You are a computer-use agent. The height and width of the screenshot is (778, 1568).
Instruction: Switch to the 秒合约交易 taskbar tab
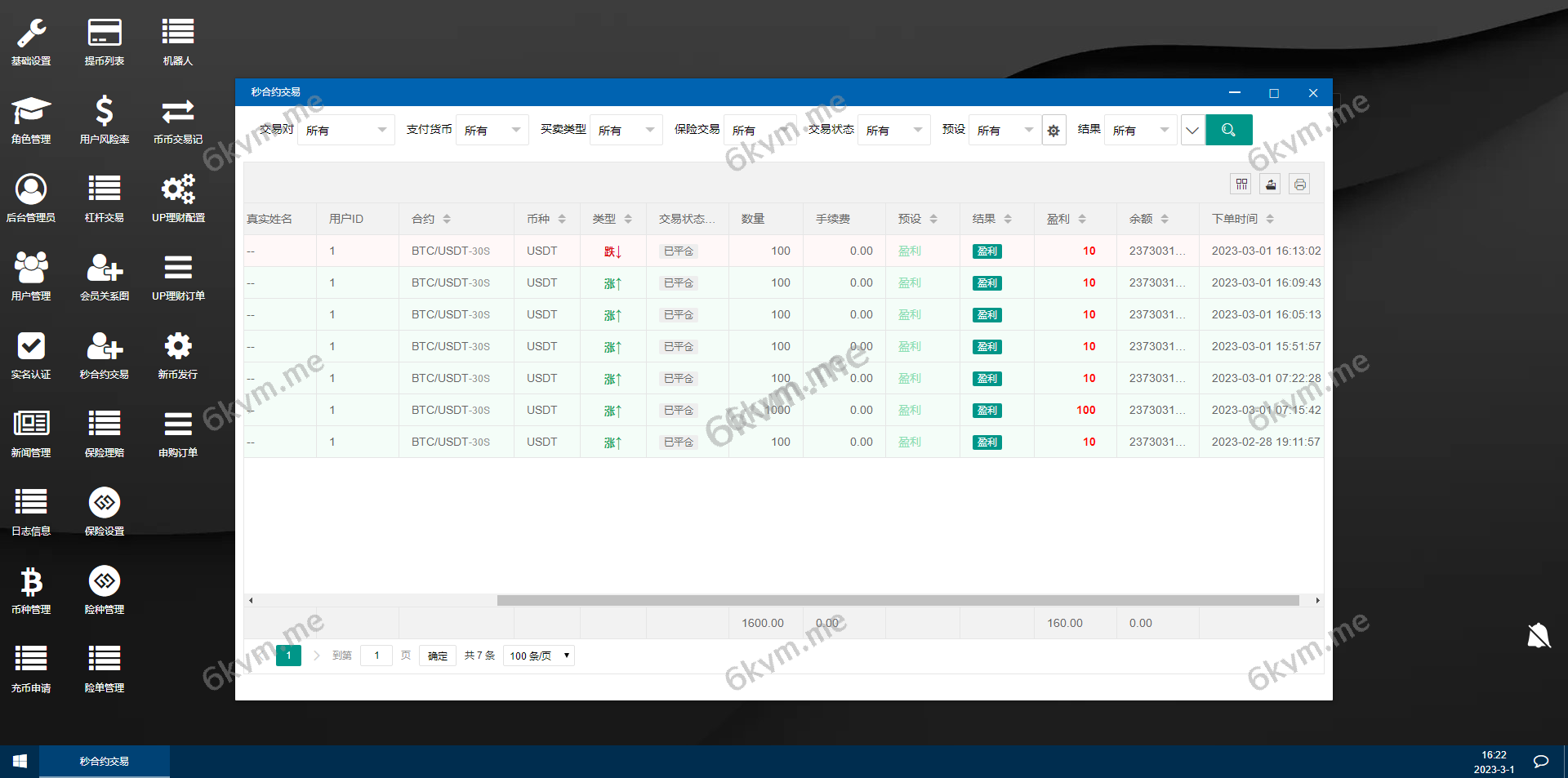tap(104, 761)
